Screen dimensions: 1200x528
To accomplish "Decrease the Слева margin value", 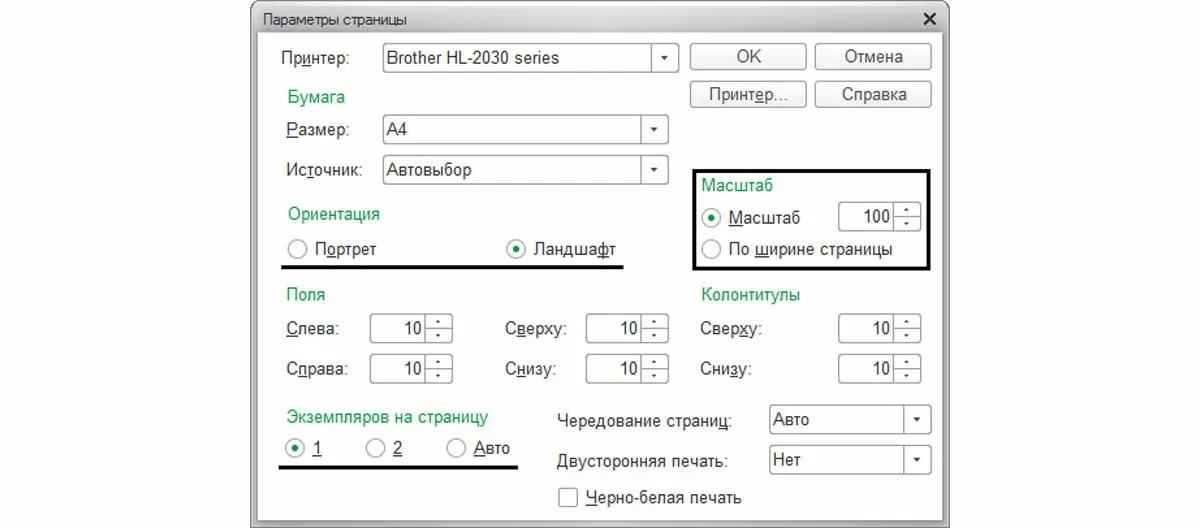I will (x=440, y=335).
